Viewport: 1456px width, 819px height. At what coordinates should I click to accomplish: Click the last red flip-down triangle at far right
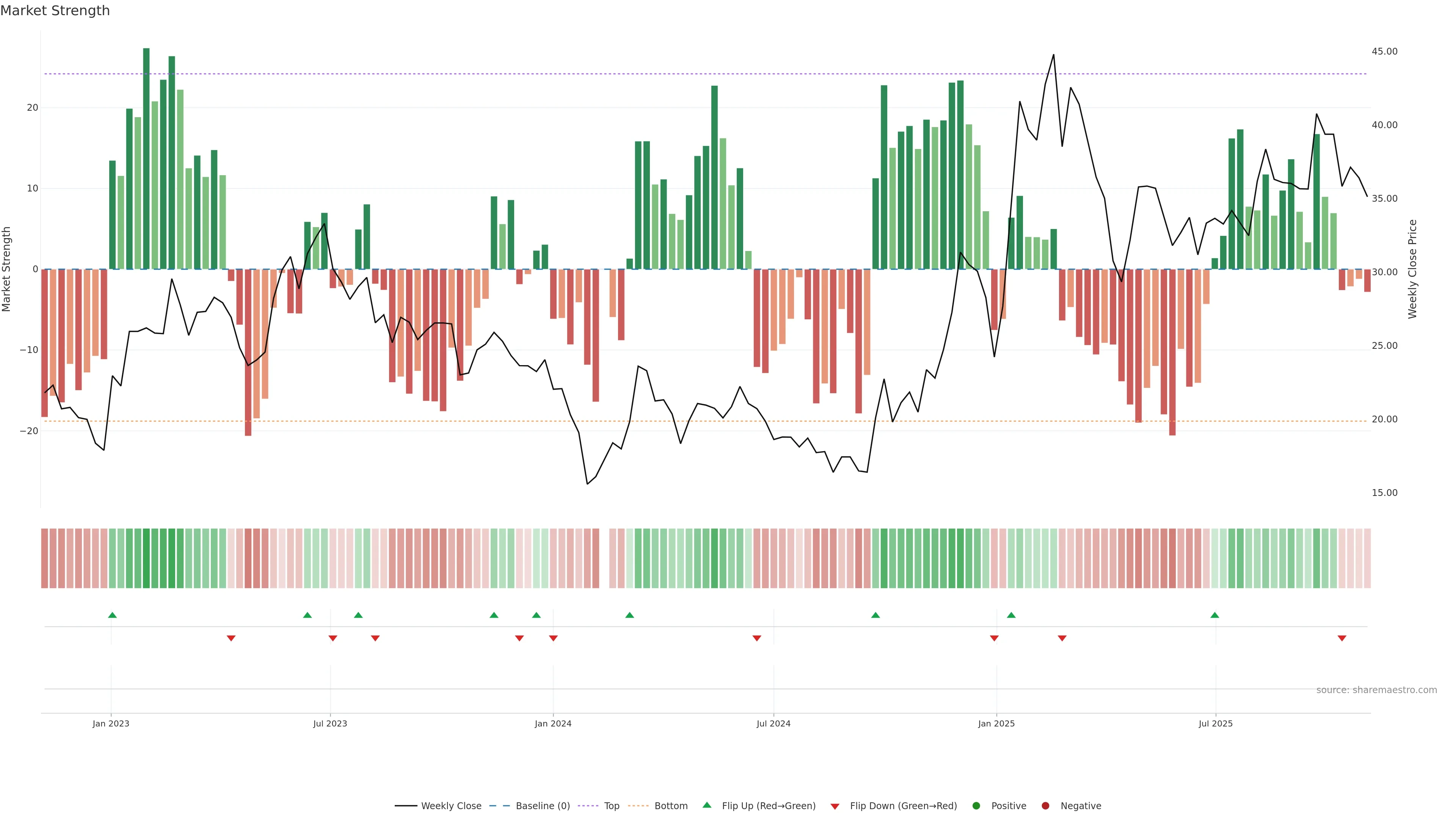click(1342, 638)
